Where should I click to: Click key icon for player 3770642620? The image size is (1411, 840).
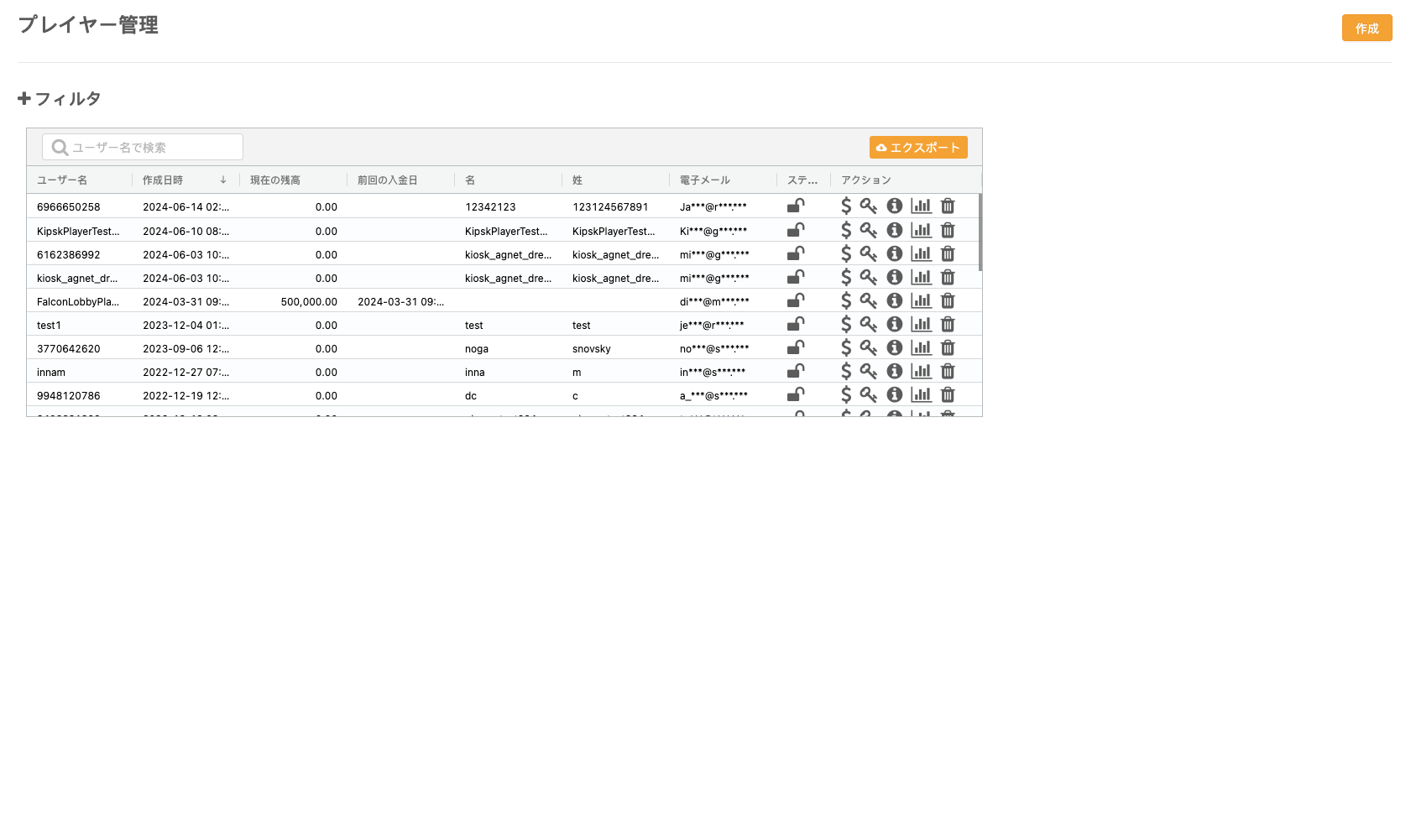click(868, 347)
